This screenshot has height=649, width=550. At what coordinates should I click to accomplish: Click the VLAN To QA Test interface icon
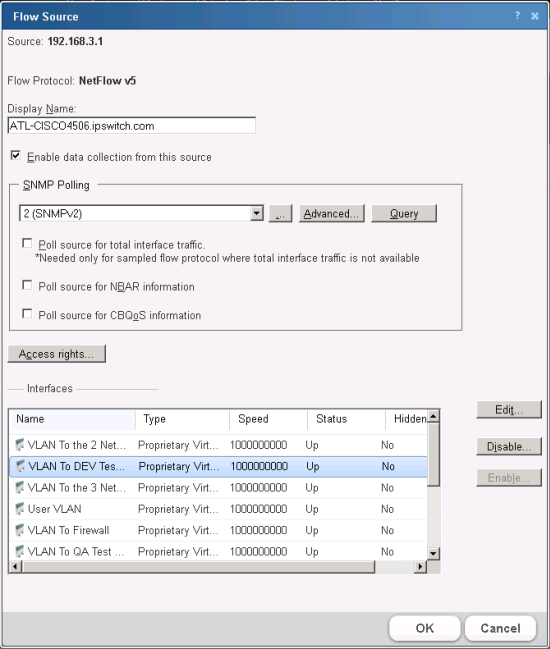19,551
